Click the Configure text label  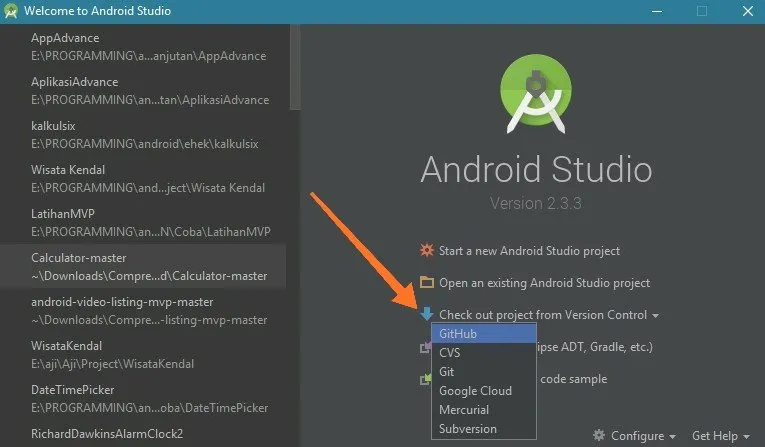(x=637, y=435)
